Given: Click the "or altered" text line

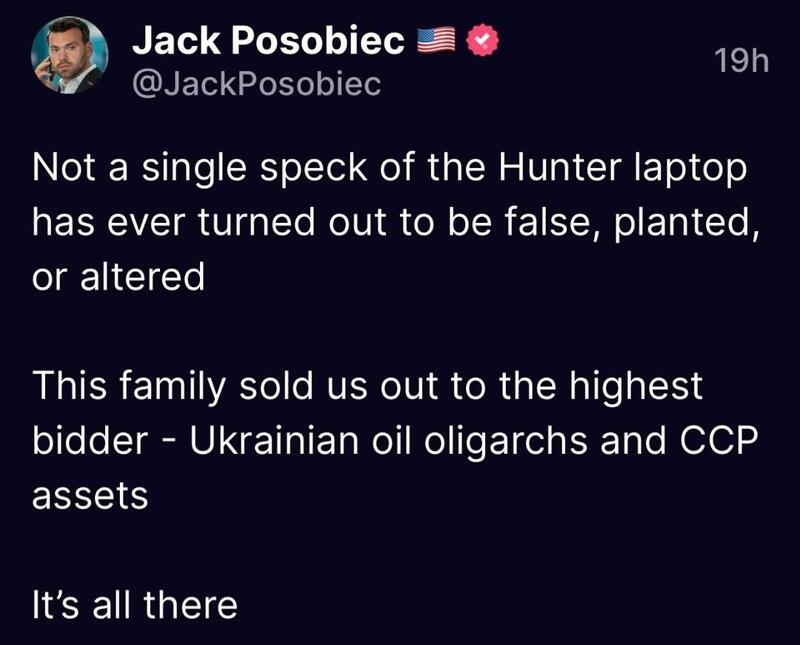Looking at the screenshot, I should 118,277.
